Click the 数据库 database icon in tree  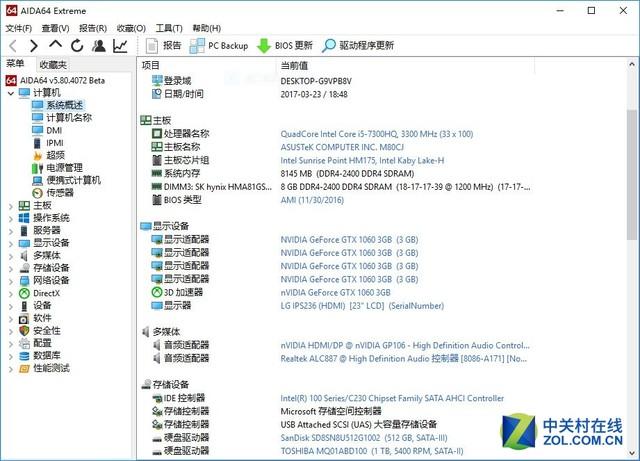click(24, 356)
